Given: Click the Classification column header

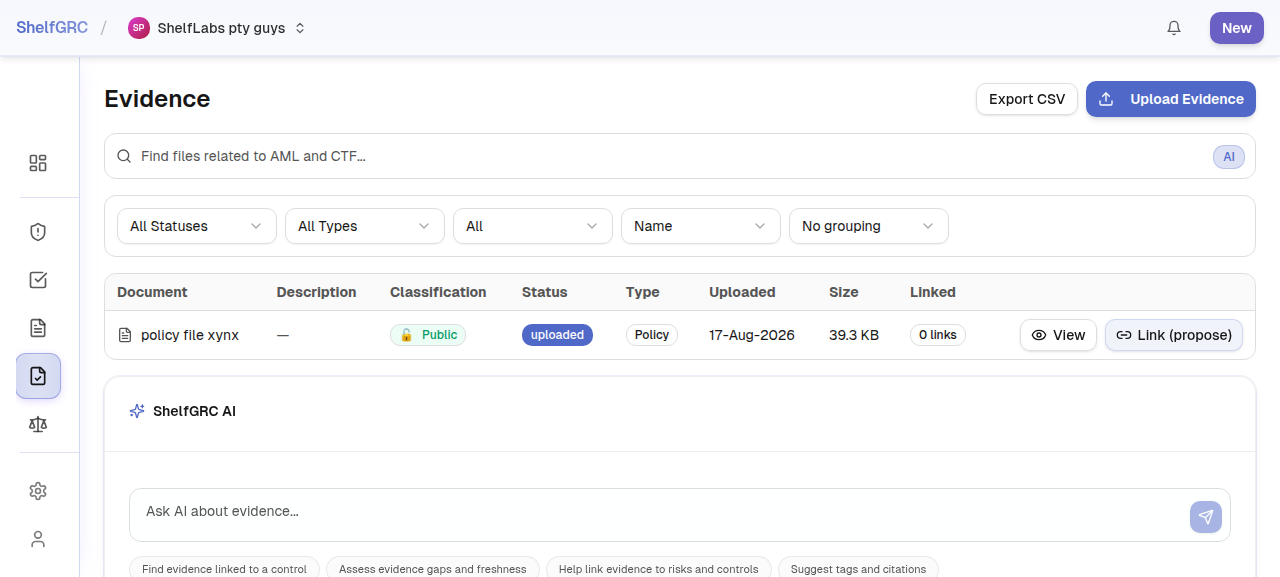Looking at the screenshot, I should [438, 292].
